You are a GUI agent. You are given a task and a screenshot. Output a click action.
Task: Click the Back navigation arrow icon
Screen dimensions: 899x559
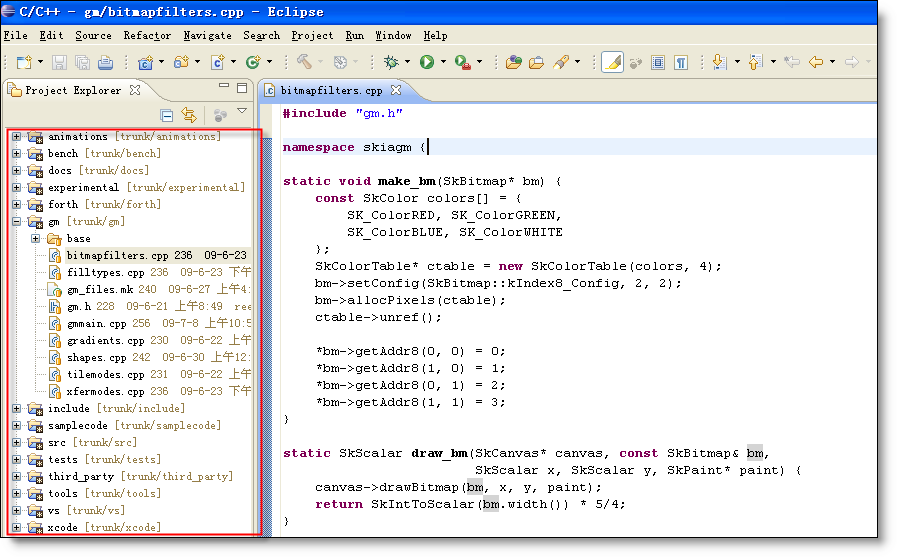[816, 62]
